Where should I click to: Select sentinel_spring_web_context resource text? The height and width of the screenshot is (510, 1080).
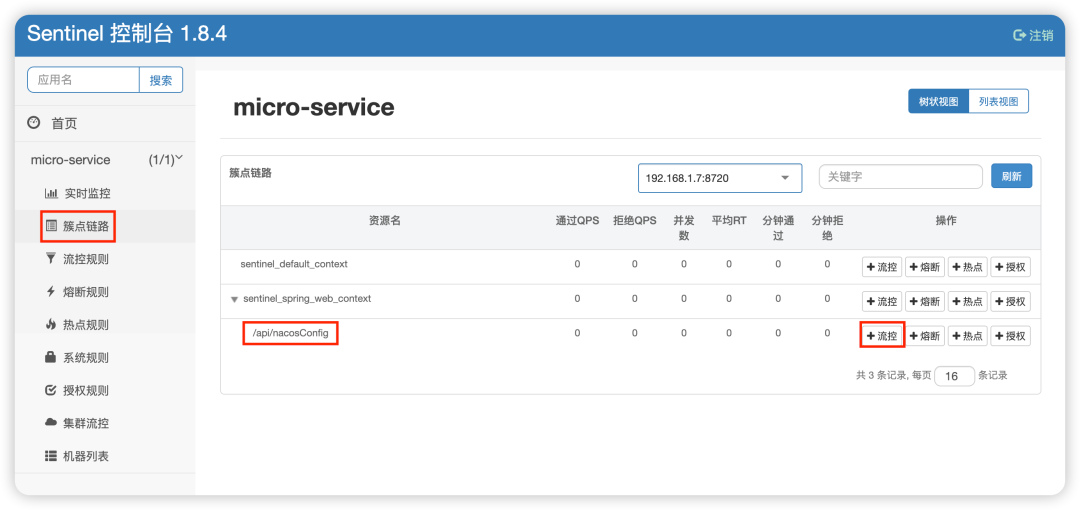pos(307,299)
